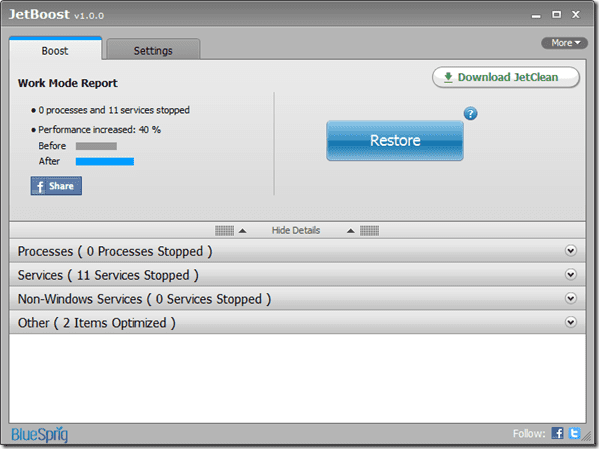Screen dimensions: 599x449
Task: Maximize the JetBoost window
Action: point(557,15)
